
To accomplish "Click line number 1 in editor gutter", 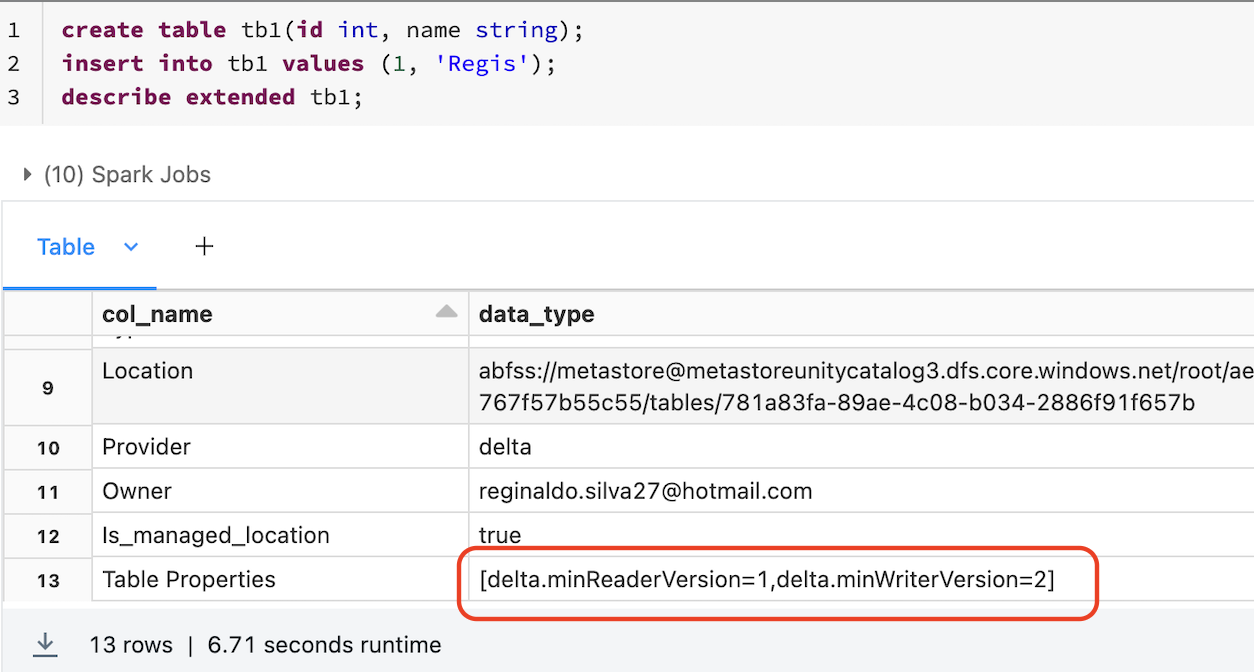I will 14,30.
